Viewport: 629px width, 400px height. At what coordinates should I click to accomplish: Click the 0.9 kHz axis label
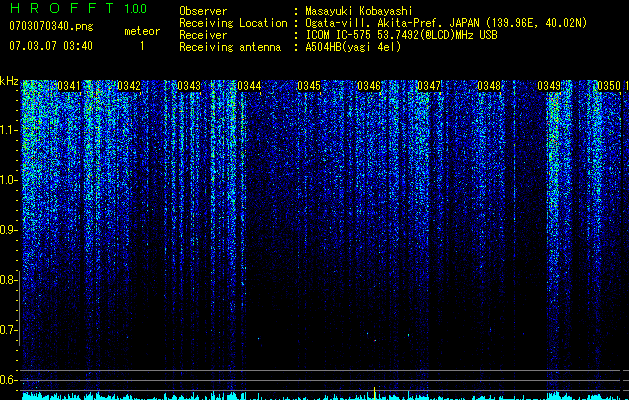click(8, 230)
